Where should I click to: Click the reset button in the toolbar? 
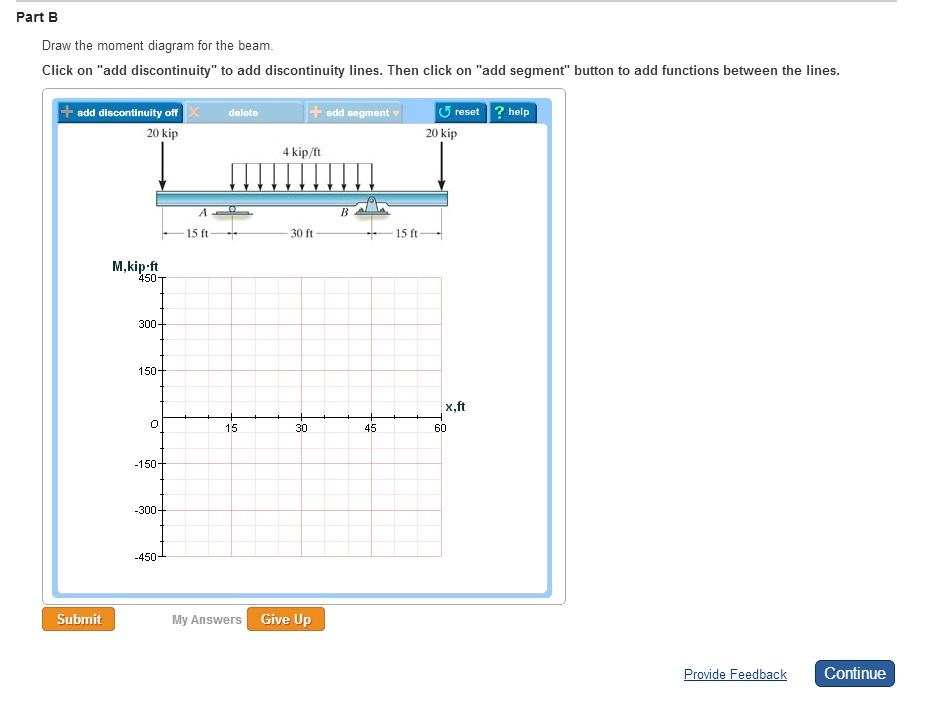459,111
